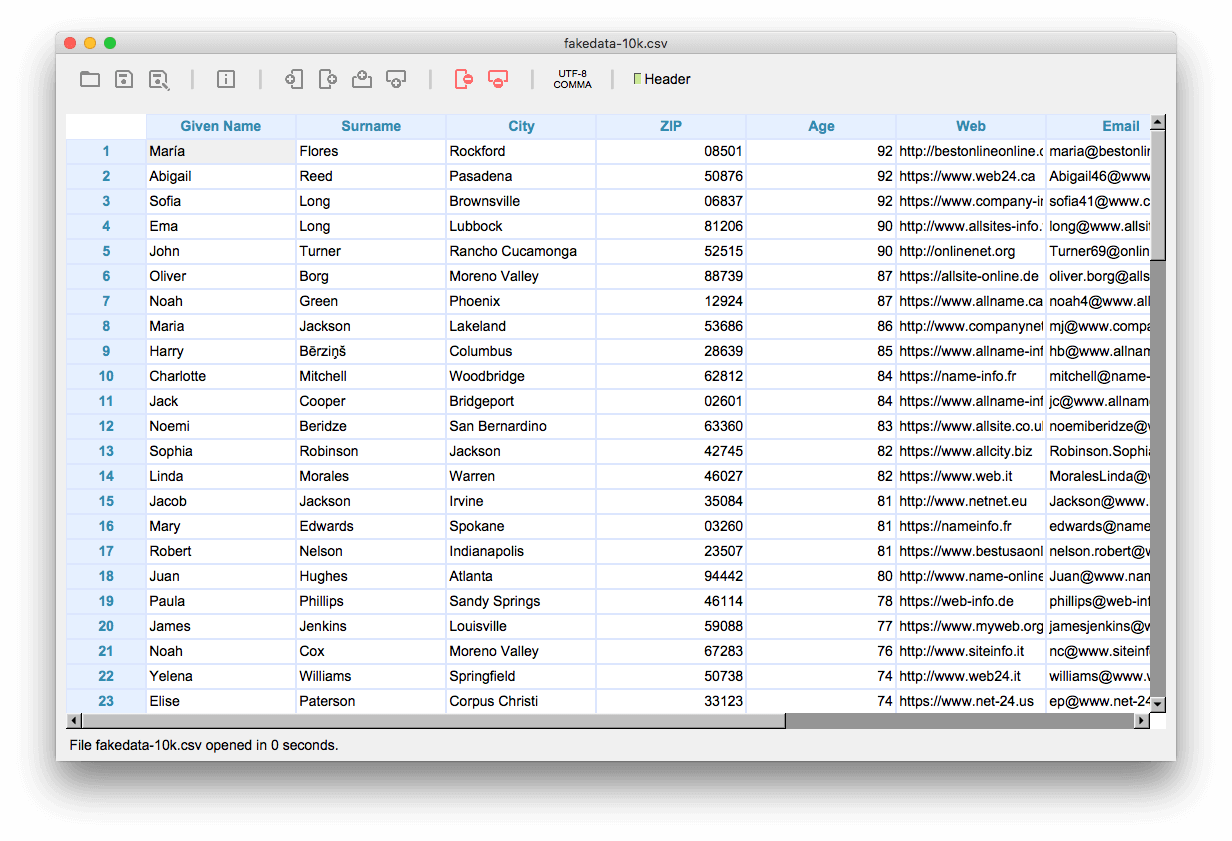The image size is (1232, 841).
Task: Click the vertical scrollbar down arrow
Action: (1158, 705)
